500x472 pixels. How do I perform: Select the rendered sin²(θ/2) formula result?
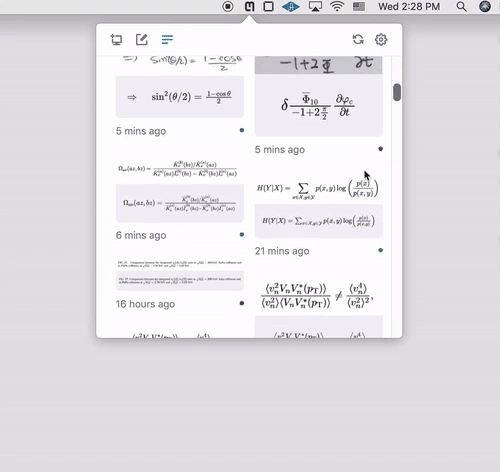point(180,97)
